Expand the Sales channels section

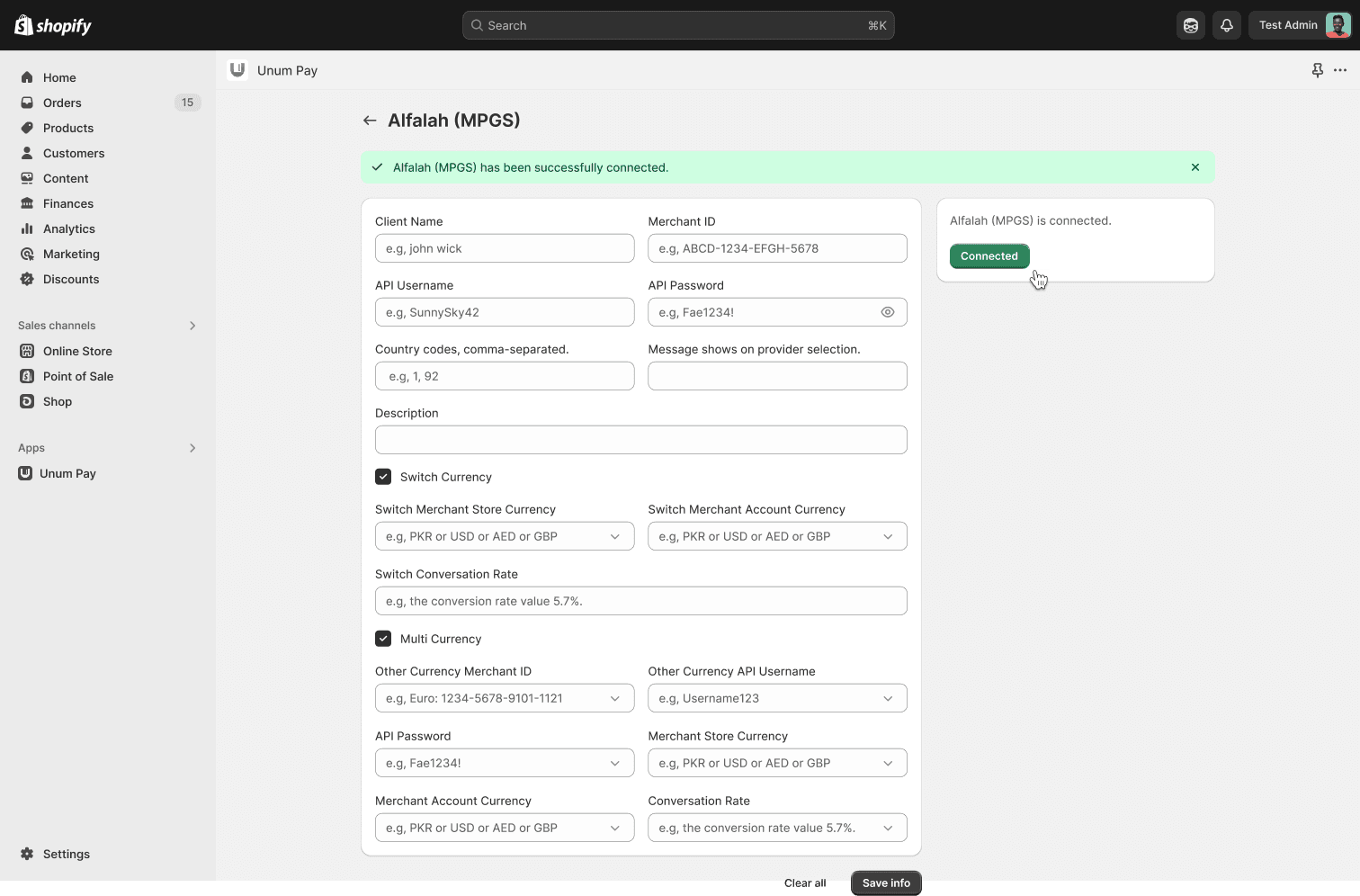[x=192, y=326]
